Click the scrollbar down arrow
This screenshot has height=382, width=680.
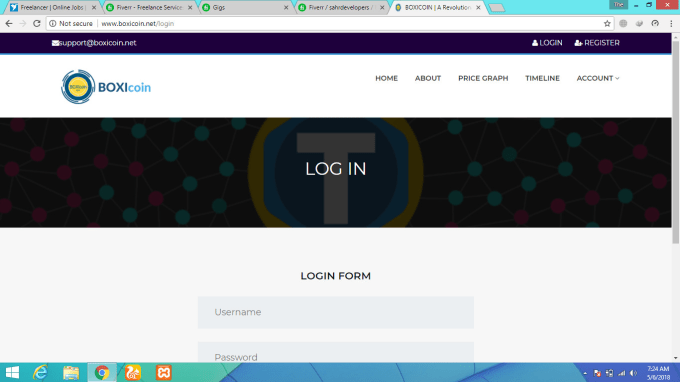(x=676, y=359)
